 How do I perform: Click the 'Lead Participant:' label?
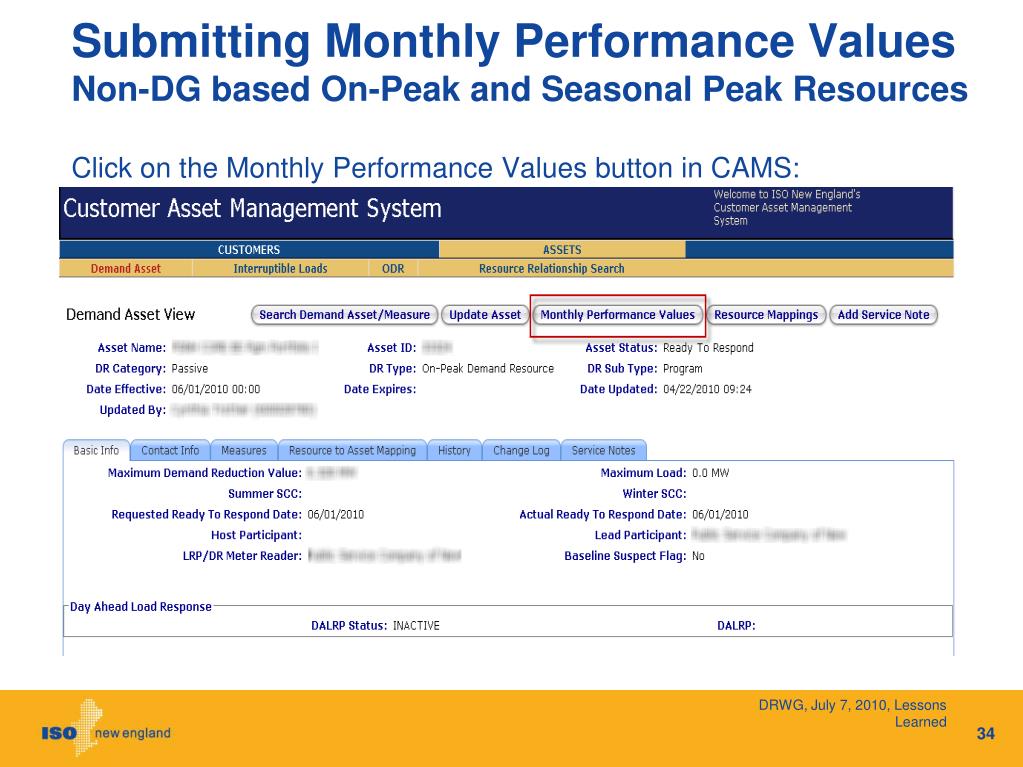(x=641, y=535)
